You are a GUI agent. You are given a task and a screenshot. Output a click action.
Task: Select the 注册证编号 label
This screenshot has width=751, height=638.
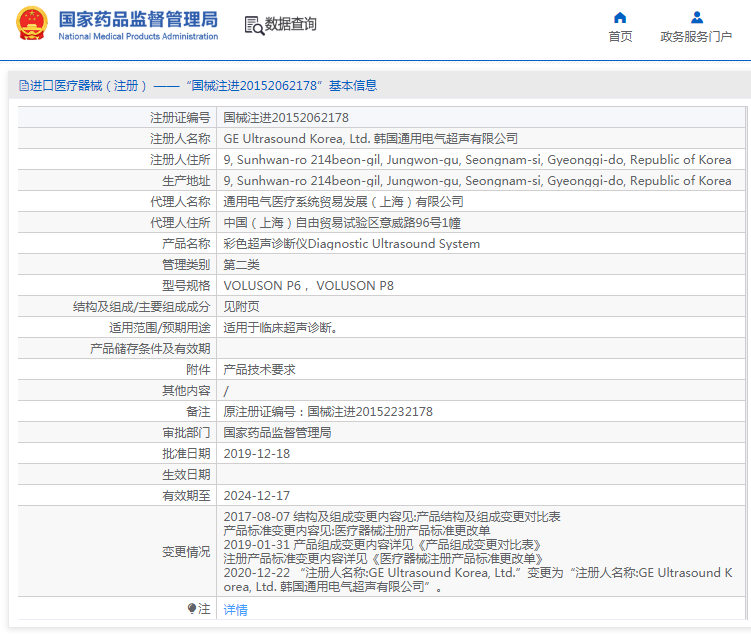coord(180,118)
